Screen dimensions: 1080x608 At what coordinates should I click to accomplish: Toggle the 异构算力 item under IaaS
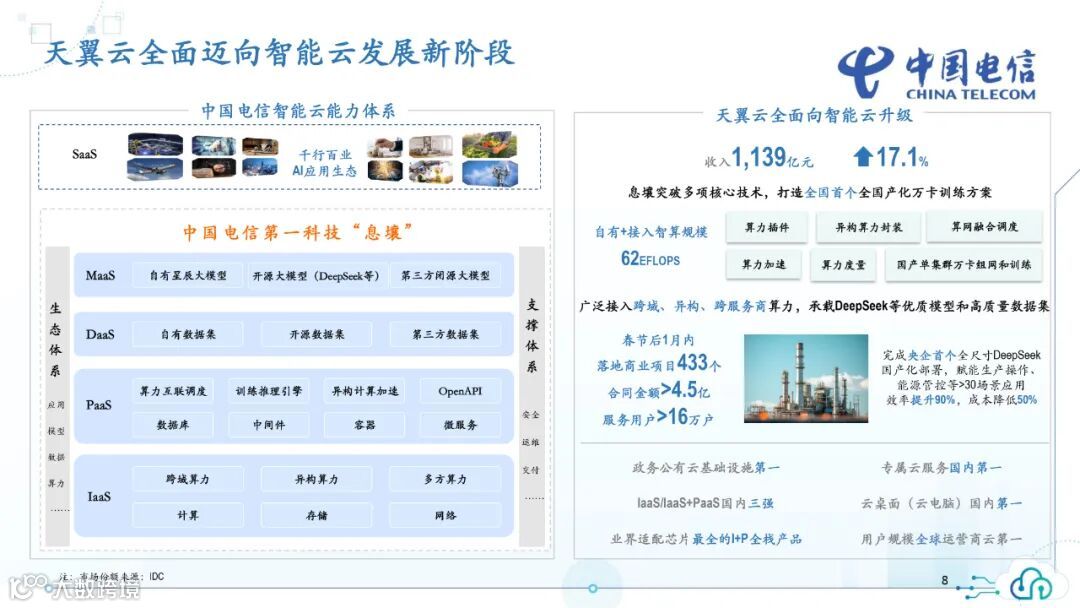pos(317,479)
